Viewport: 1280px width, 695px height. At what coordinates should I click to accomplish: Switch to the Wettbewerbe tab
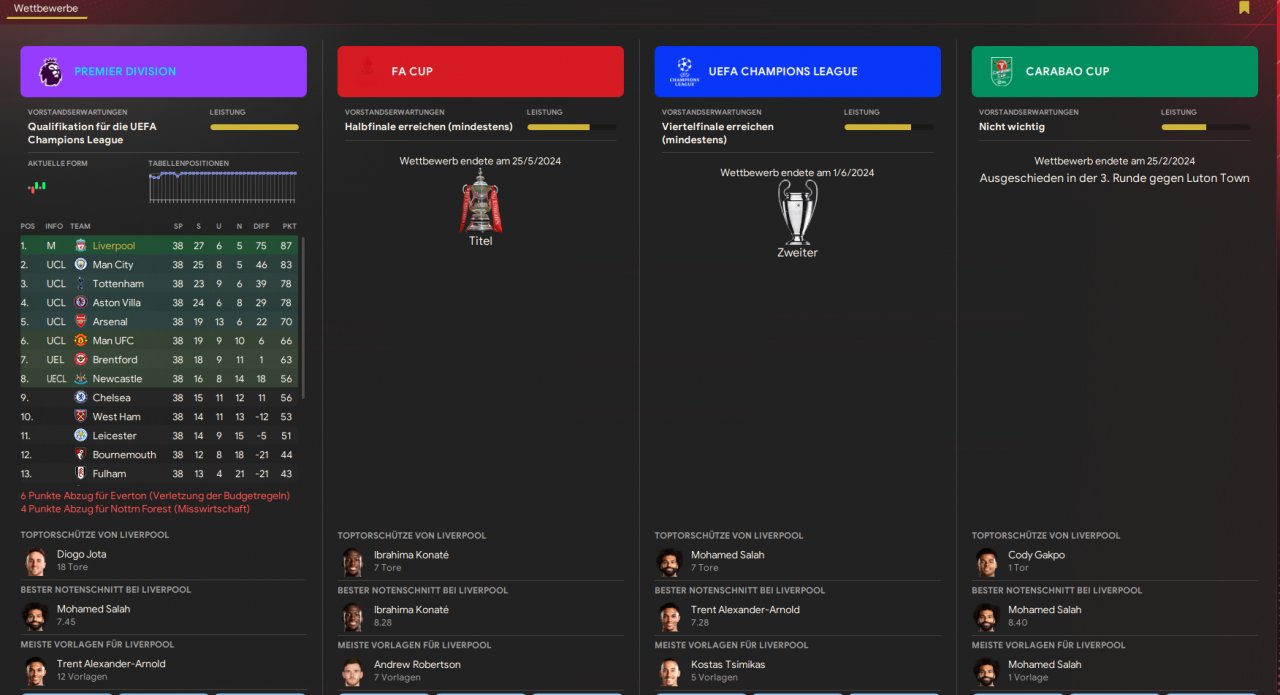[46, 8]
